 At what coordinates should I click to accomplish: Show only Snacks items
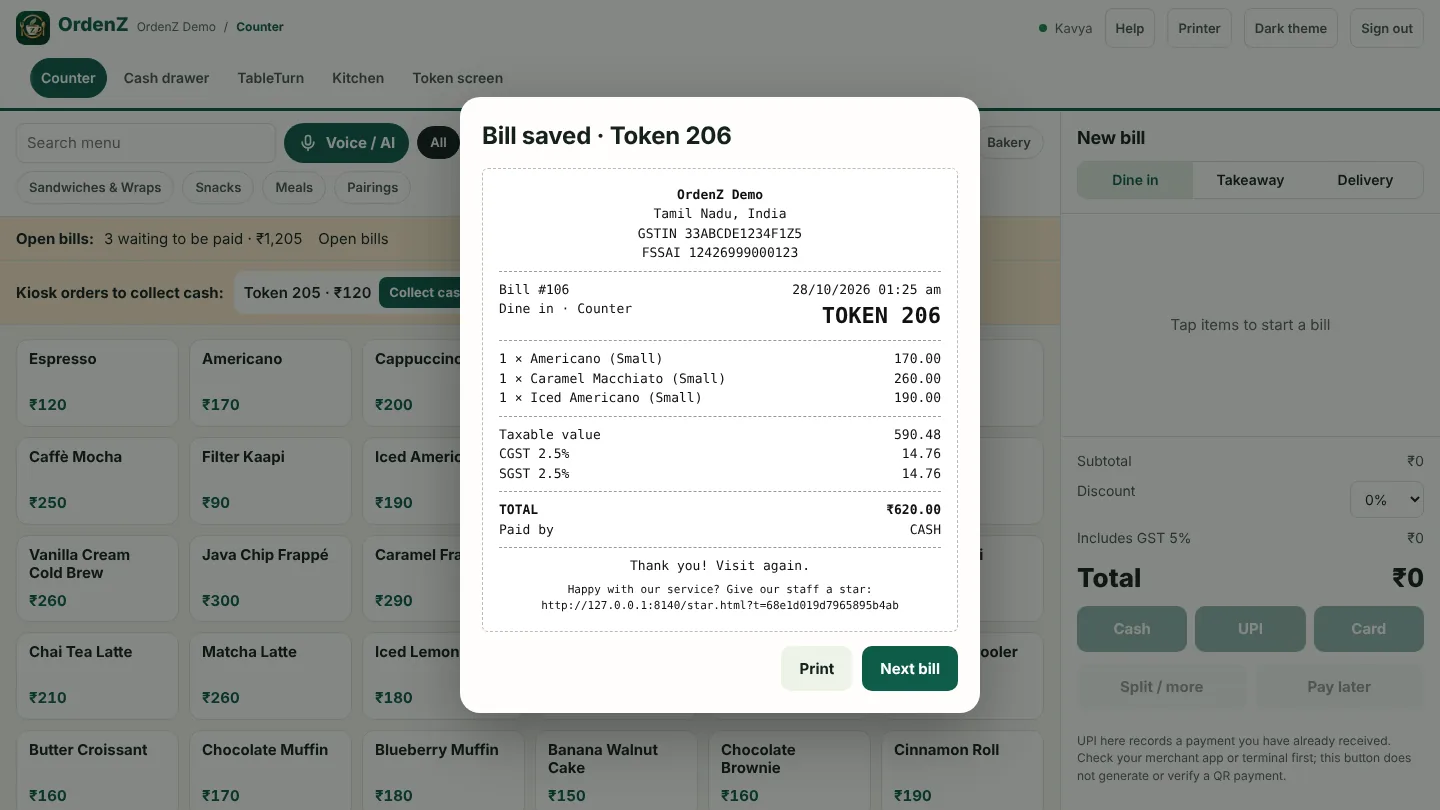click(218, 187)
